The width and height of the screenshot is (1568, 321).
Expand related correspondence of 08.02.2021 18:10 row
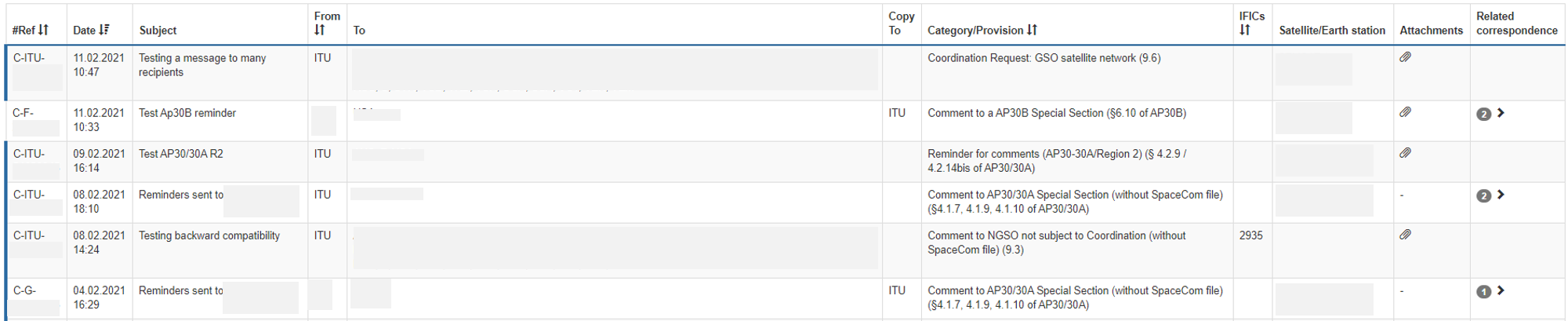pyautogui.click(x=1501, y=195)
